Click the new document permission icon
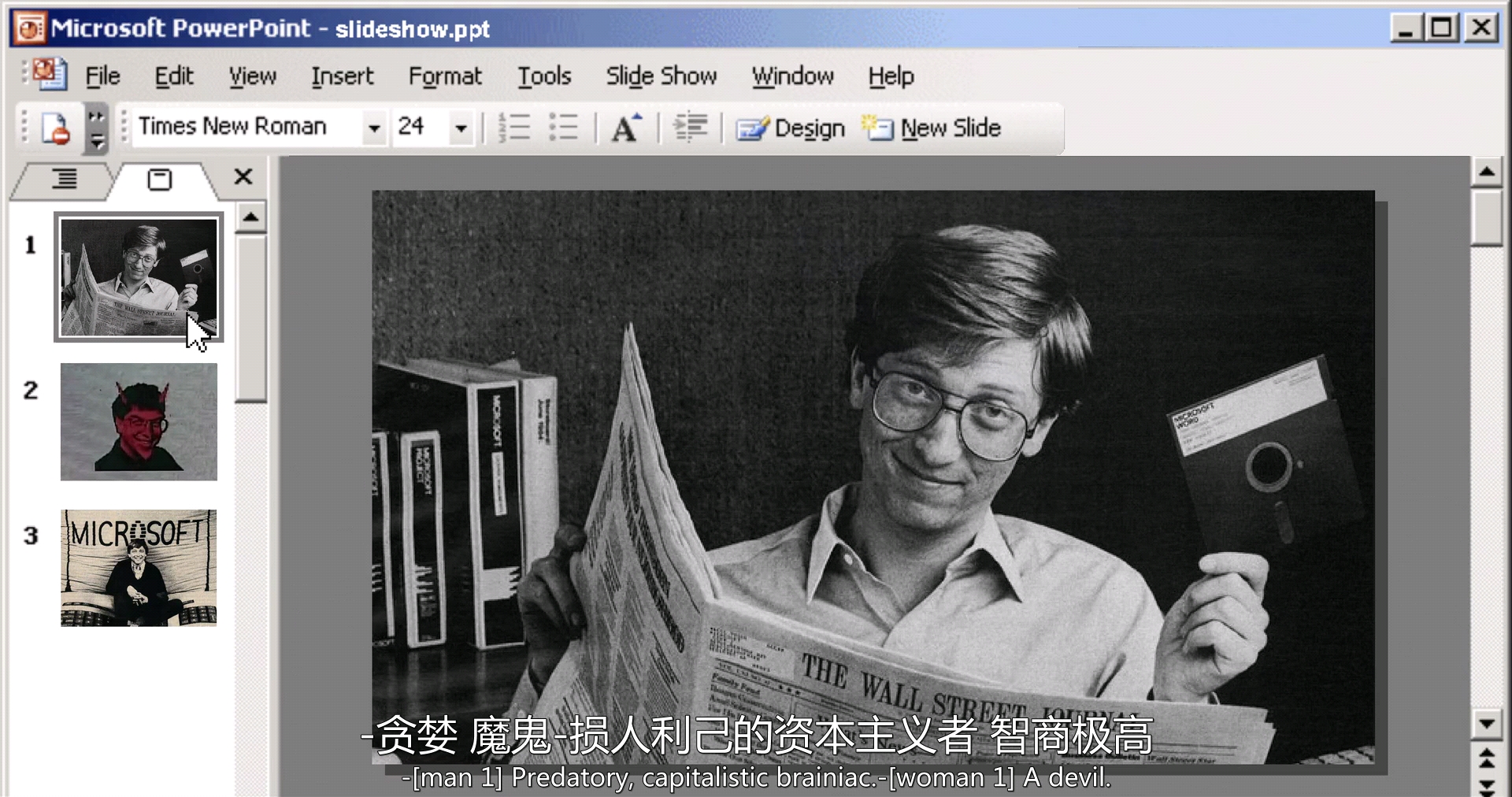 [55, 128]
